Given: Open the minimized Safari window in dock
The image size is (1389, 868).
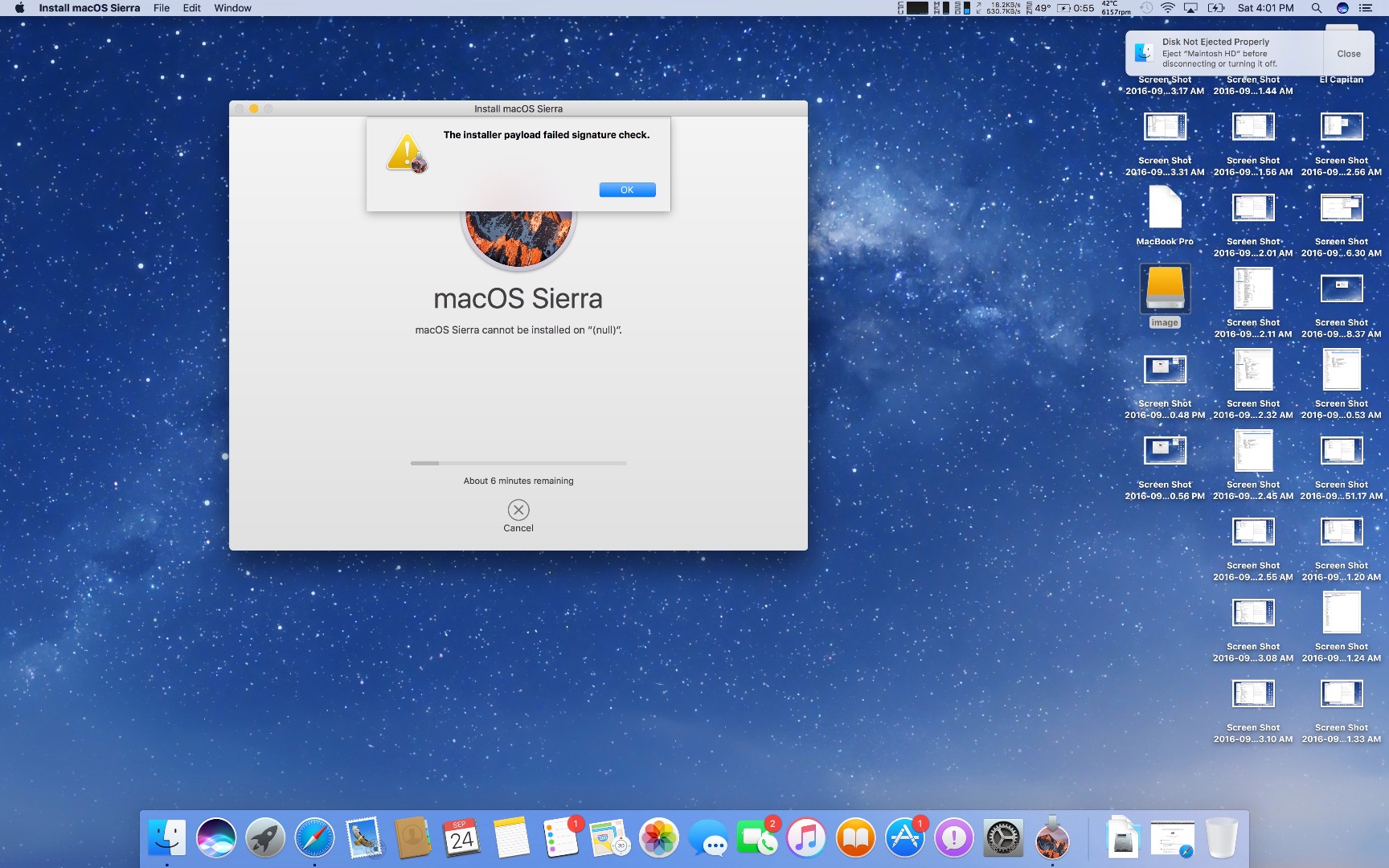Looking at the screenshot, I should tap(1172, 839).
